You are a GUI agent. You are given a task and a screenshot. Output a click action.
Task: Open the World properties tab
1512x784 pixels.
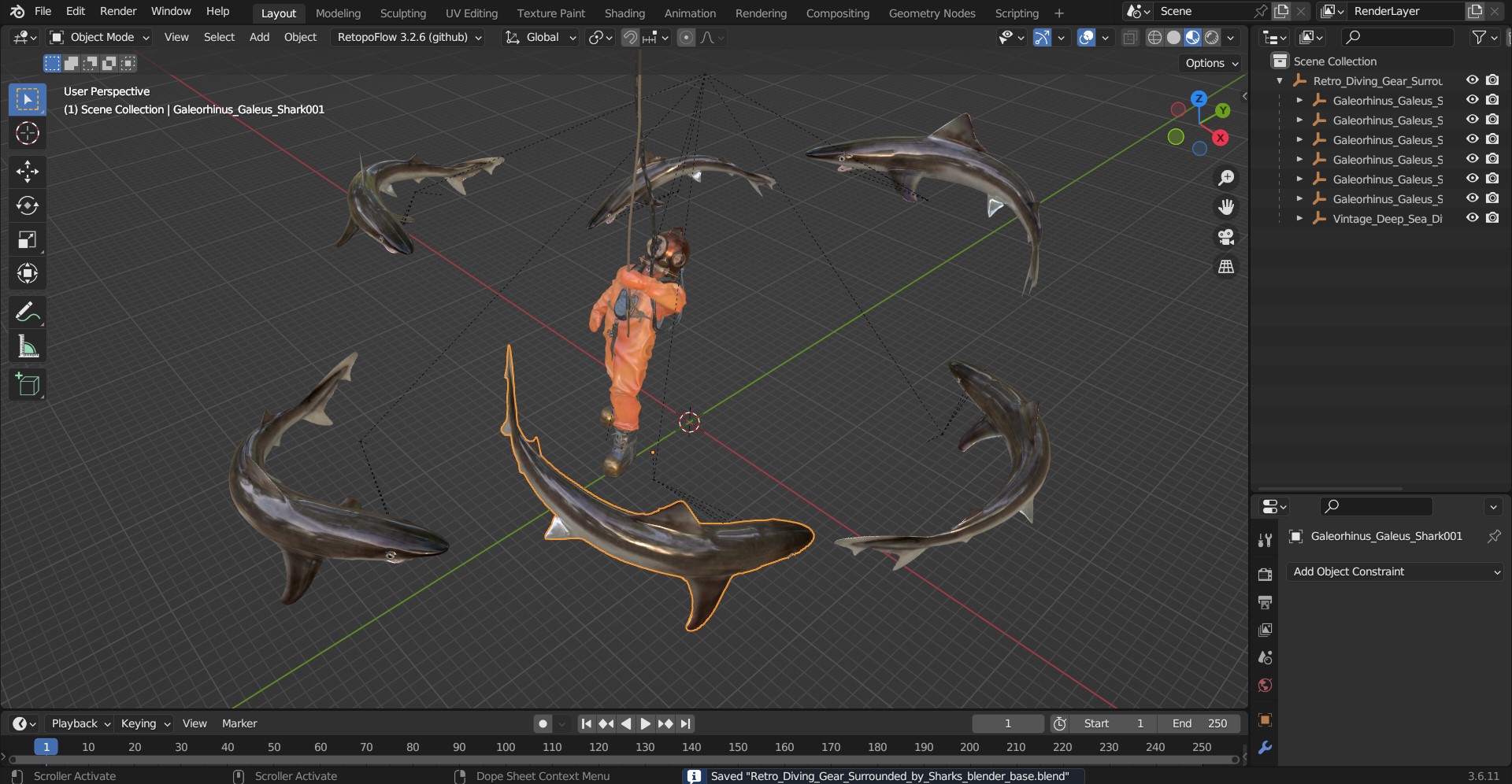(1265, 685)
